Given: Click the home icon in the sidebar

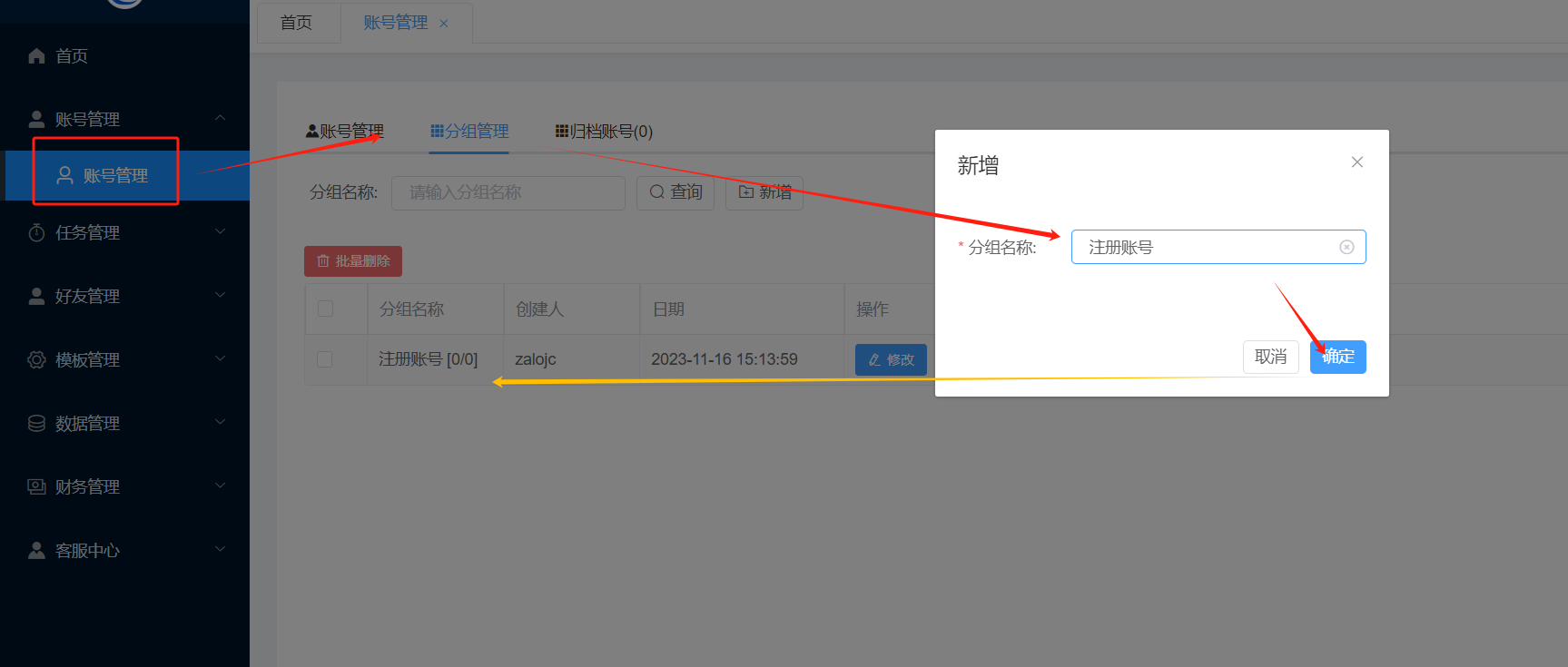Looking at the screenshot, I should point(36,56).
